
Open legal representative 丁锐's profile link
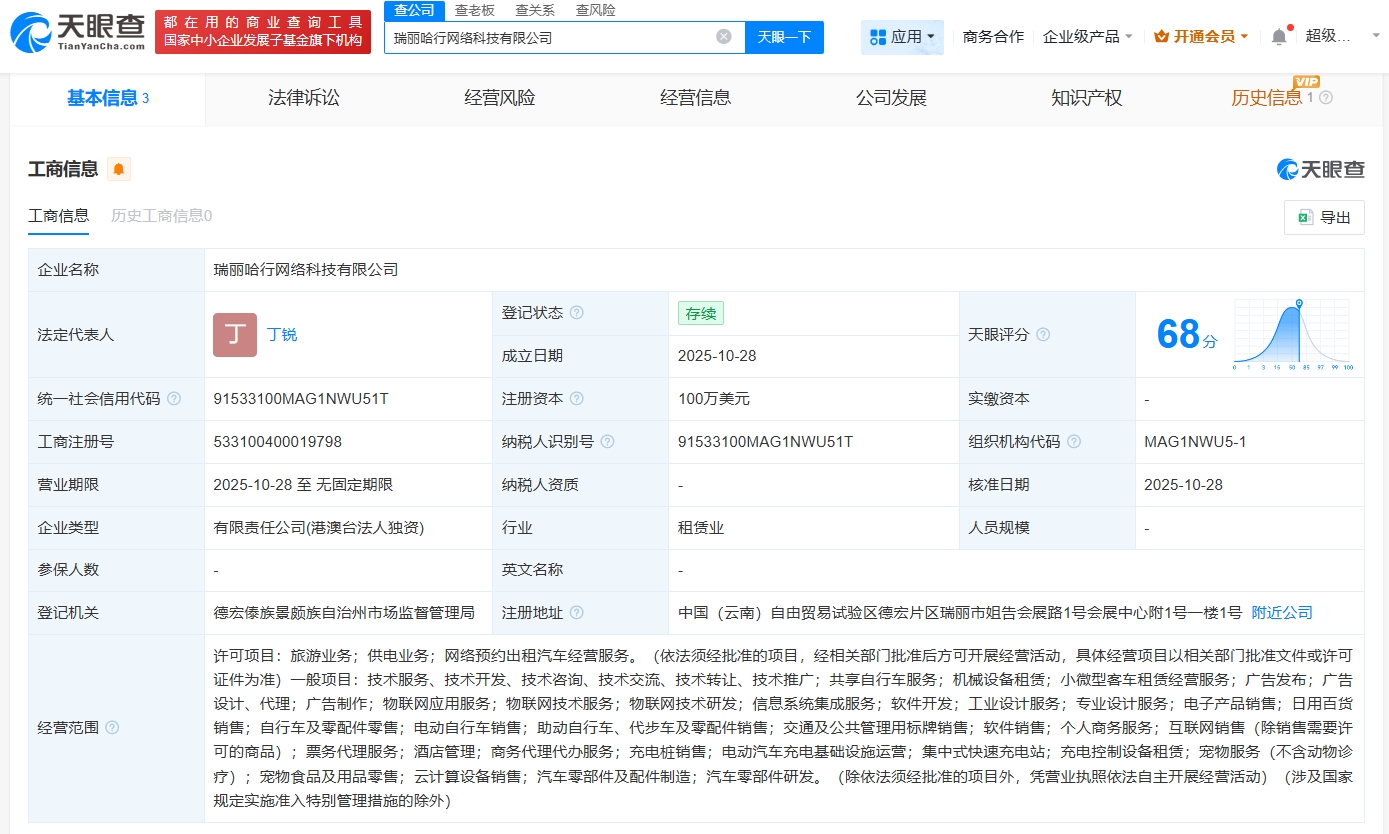tap(282, 335)
